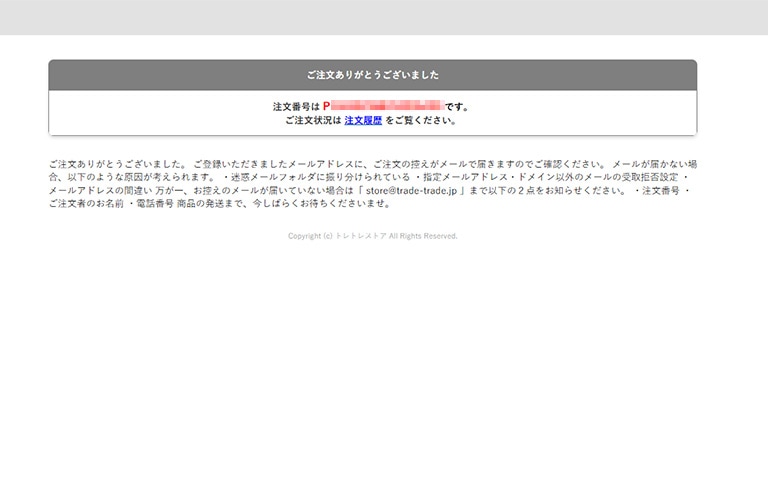
Task: Click the 電話番号 text in paragraph
Action: [155, 204]
